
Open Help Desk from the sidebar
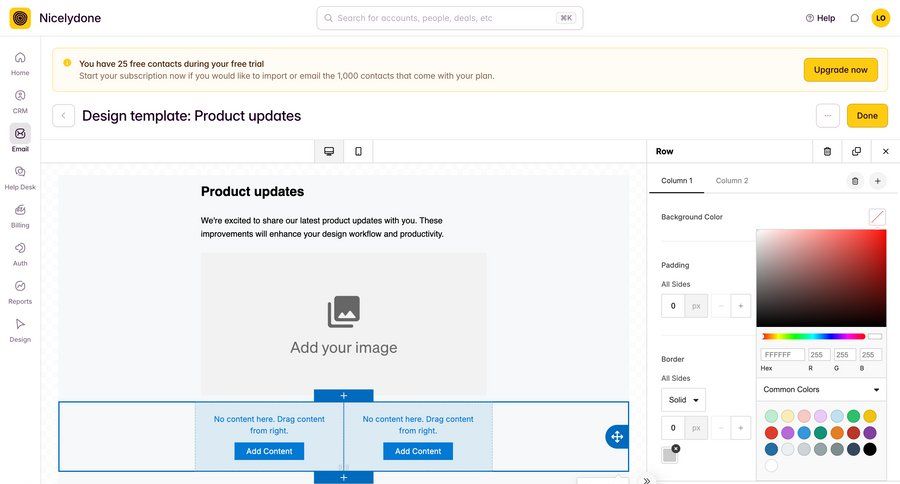tap(20, 176)
